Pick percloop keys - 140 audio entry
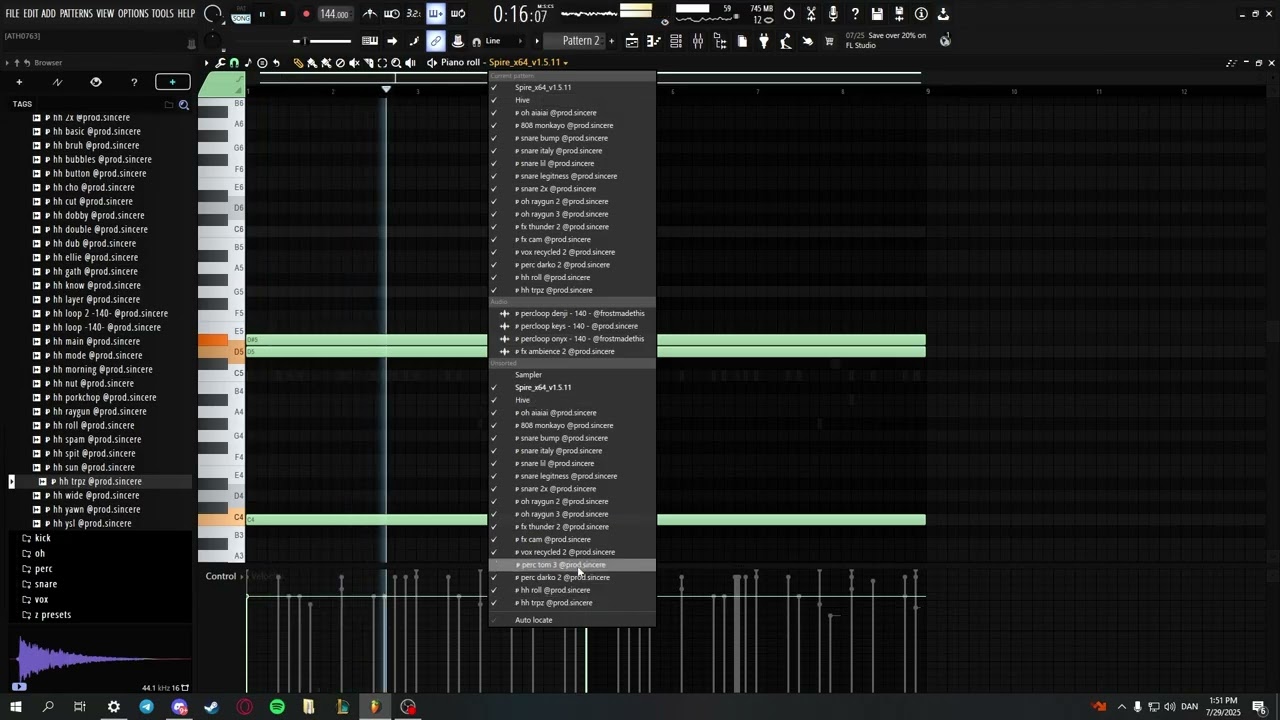The width and height of the screenshot is (1280, 720). coord(572,326)
